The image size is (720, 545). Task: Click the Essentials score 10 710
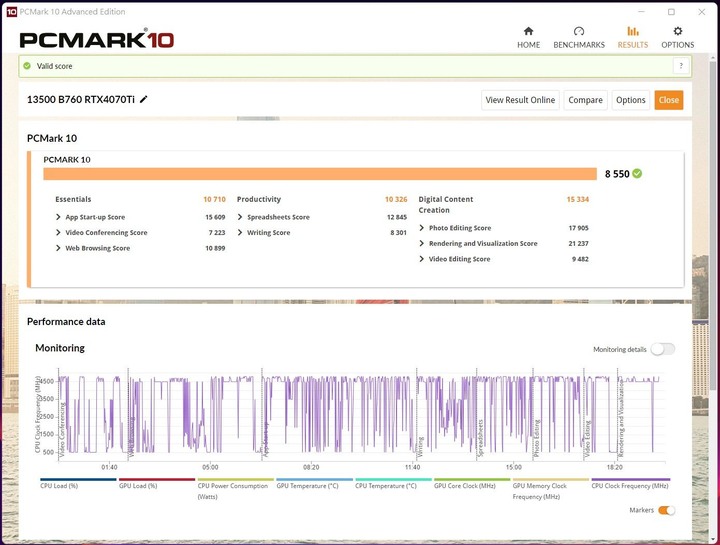(x=214, y=199)
